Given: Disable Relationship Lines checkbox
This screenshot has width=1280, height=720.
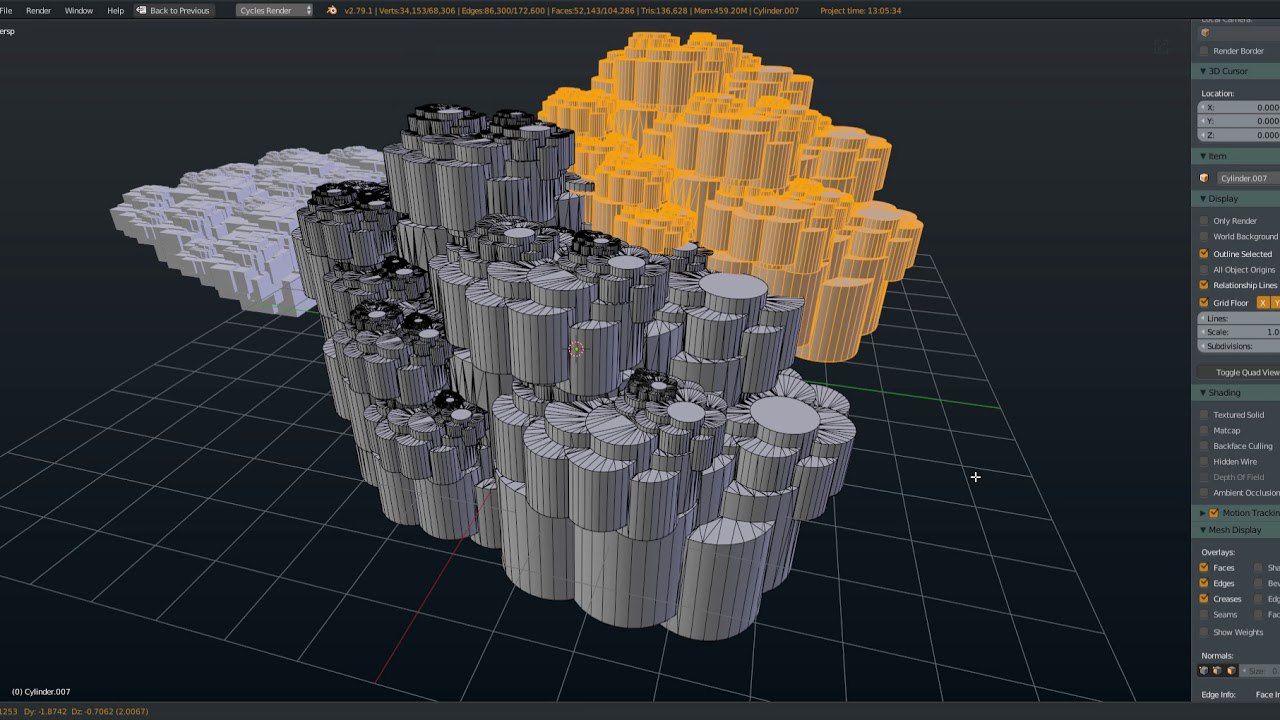Looking at the screenshot, I should (x=1204, y=285).
